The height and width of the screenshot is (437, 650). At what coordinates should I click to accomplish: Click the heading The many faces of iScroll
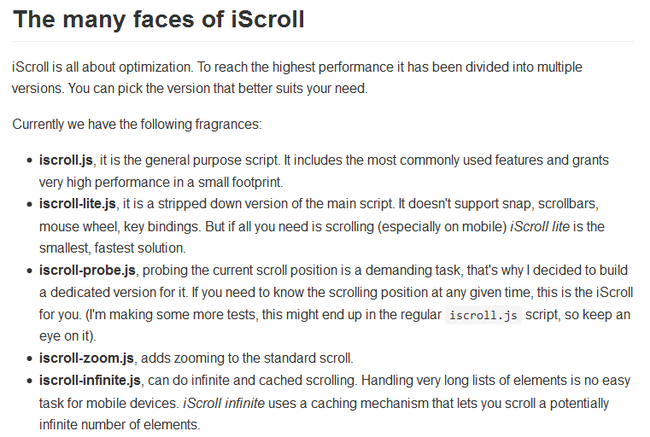pyautogui.click(x=159, y=19)
